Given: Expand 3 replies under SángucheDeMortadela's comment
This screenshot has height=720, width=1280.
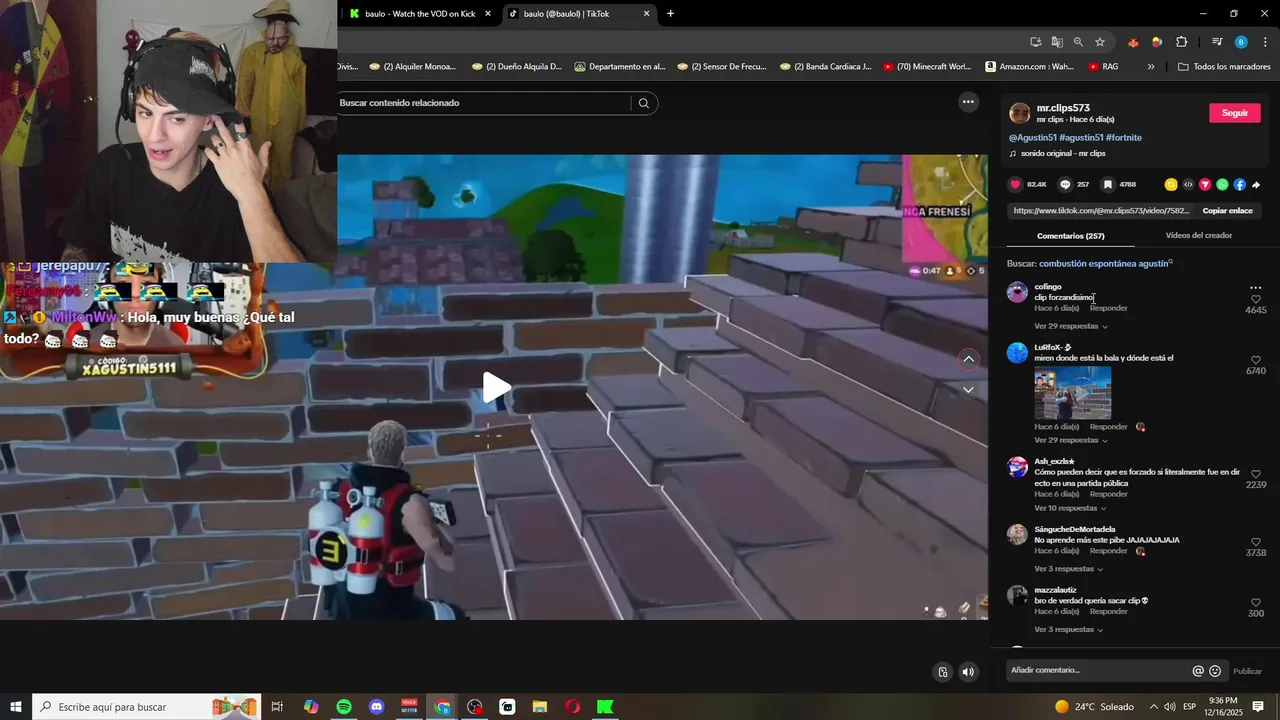Looking at the screenshot, I should coord(1069,569).
